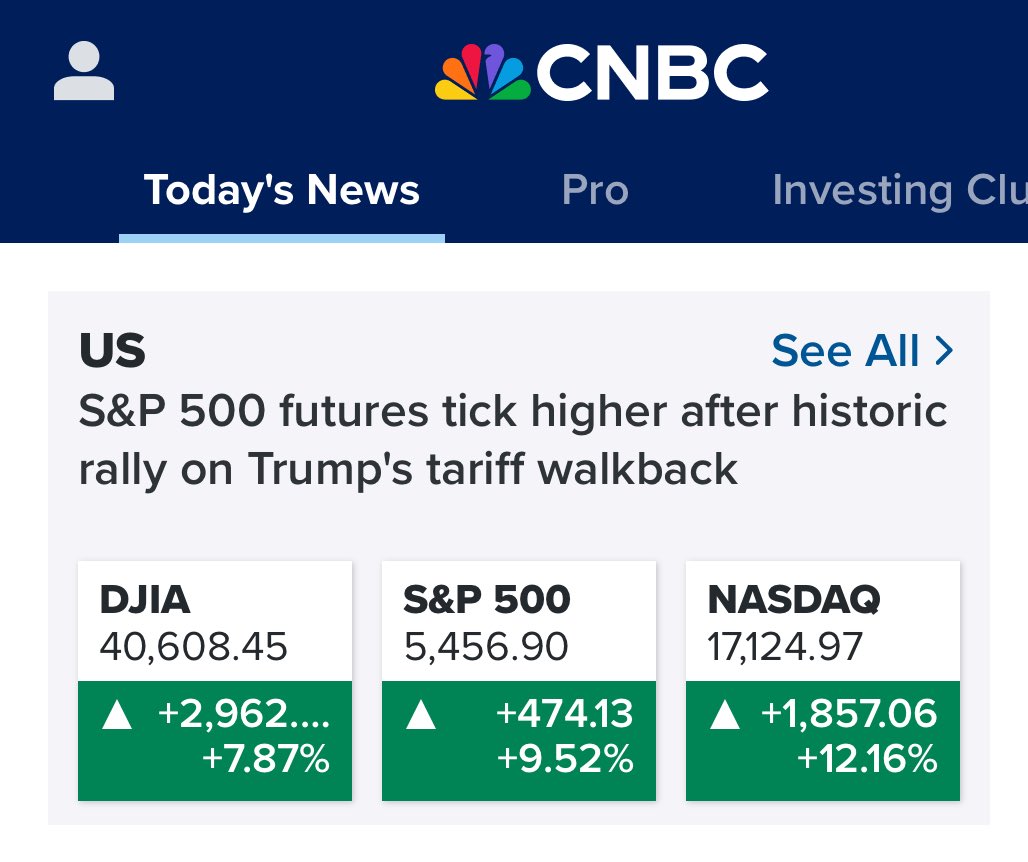The image size is (1028, 862).
Task: Click the chevron beside See All
Action: (943, 351)
